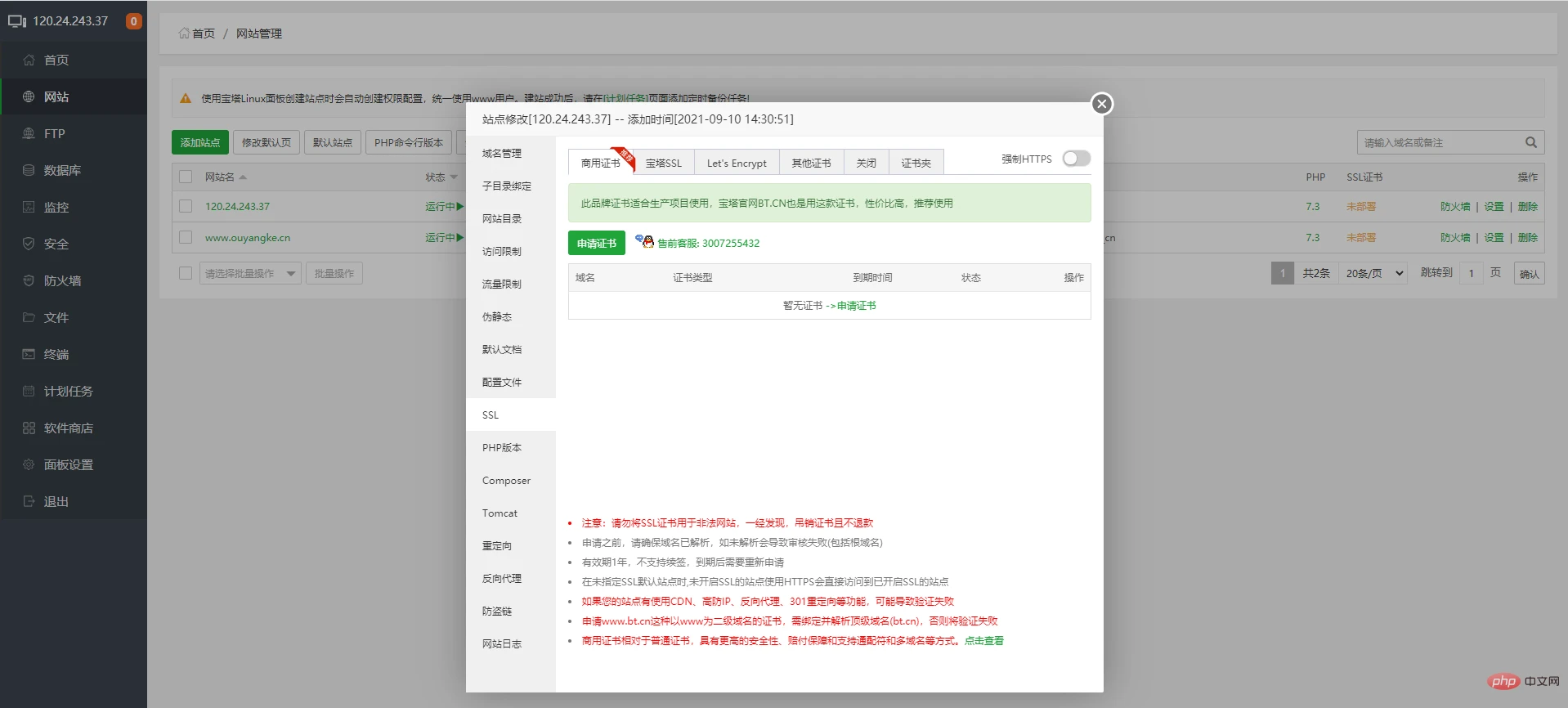Click running play icon for 120.24.243.37

click(460, 207)
